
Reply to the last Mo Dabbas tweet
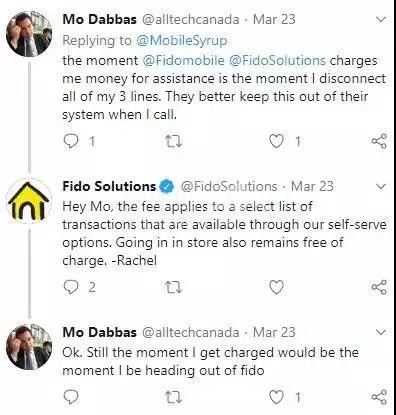(71, 397)
